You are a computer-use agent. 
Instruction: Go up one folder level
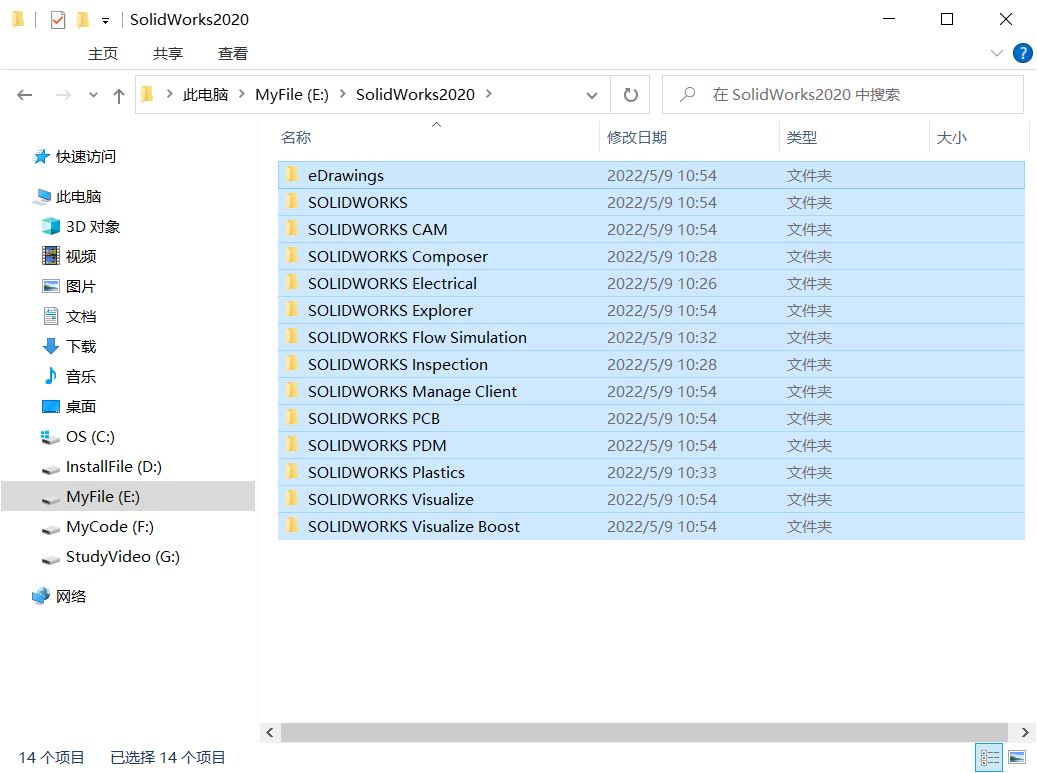pos(119,96)
